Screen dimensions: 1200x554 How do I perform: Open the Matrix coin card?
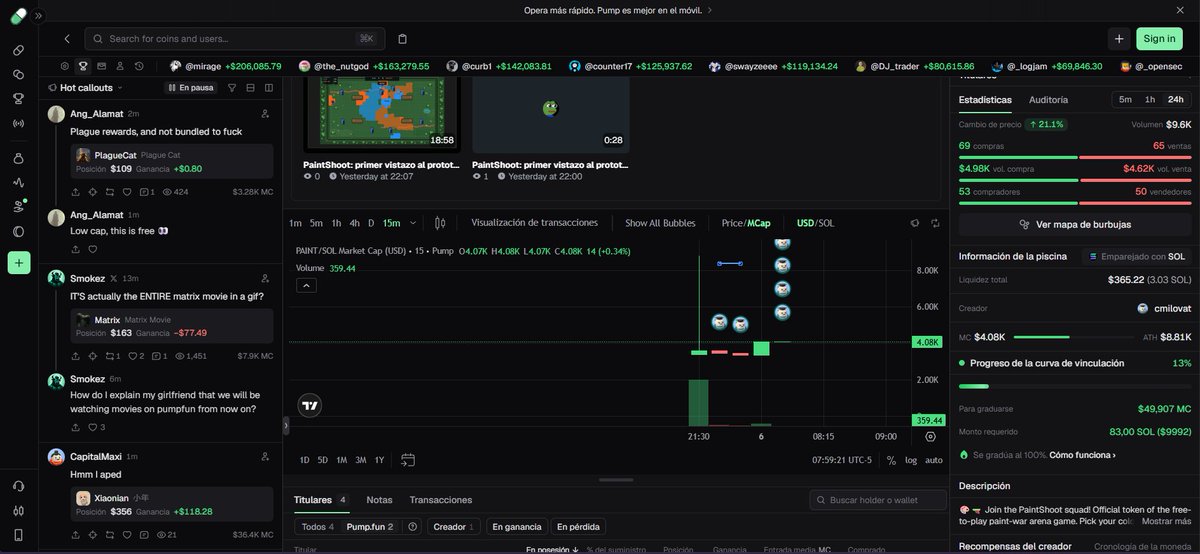(171, 326)
